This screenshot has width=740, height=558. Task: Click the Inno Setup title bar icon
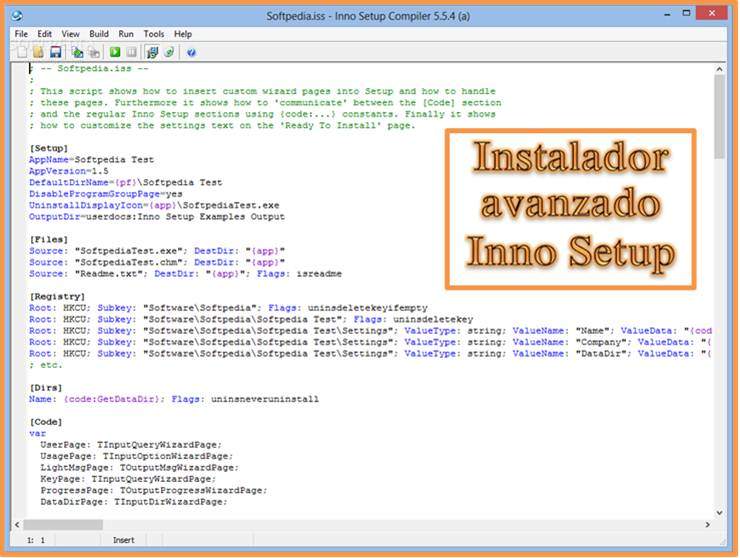coord(17,16)
